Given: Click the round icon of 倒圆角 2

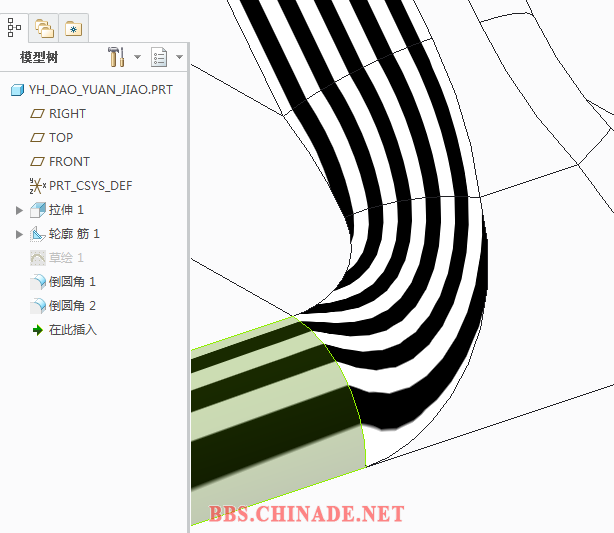Looking at the screenshot, I should [x=38, y=306].
